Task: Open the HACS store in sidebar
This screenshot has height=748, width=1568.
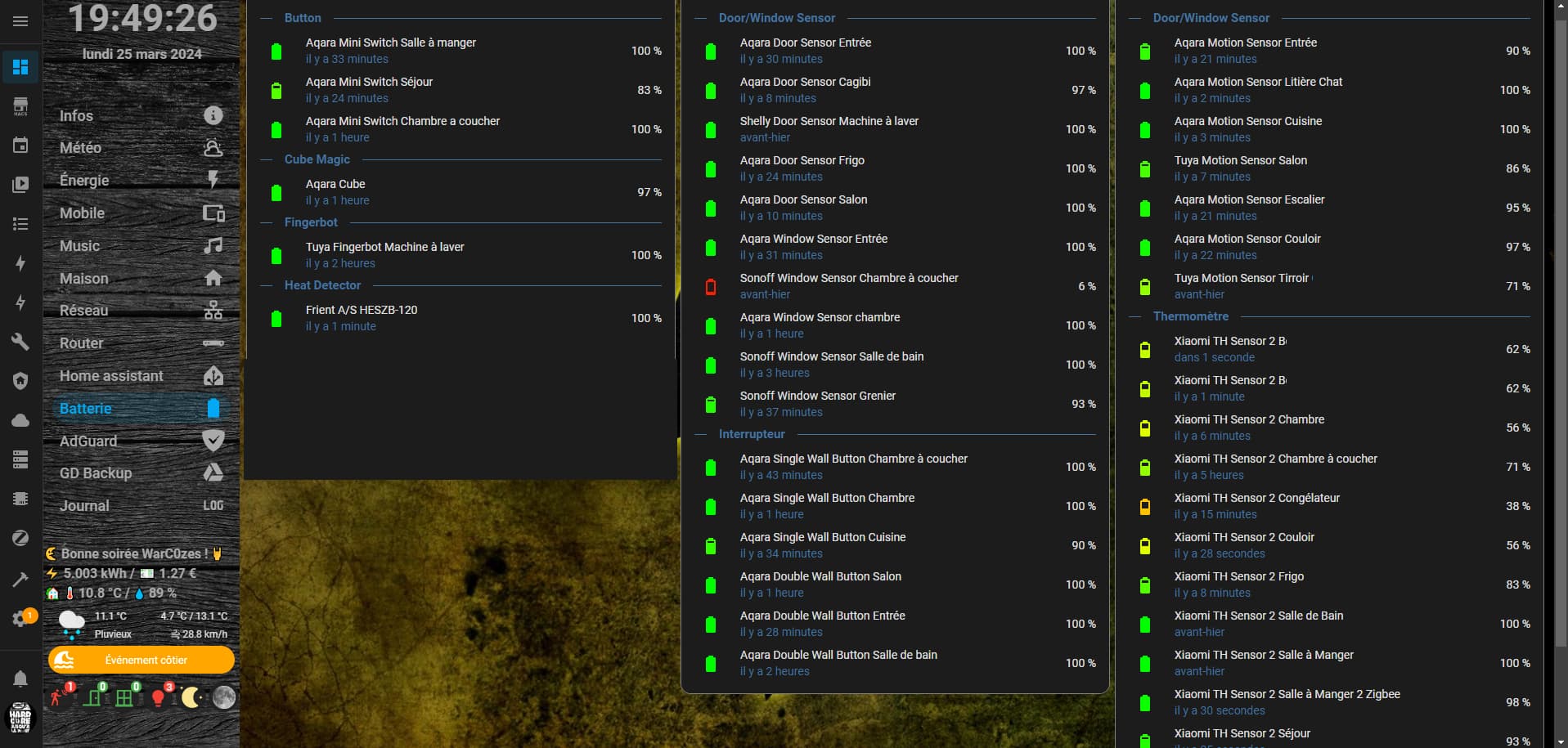Action: (x=20, y=106)
